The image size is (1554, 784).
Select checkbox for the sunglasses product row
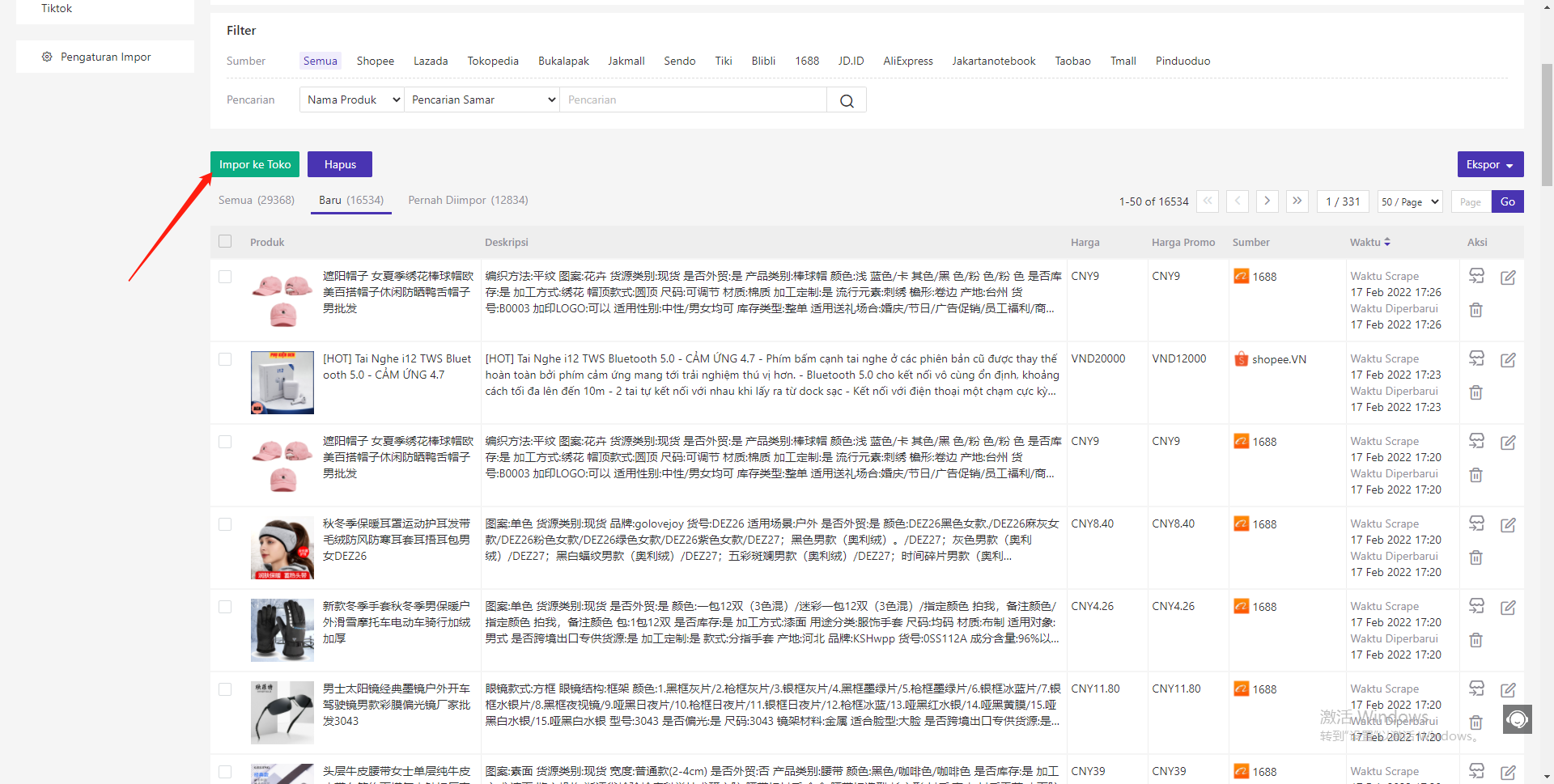[x=225, y=689]
